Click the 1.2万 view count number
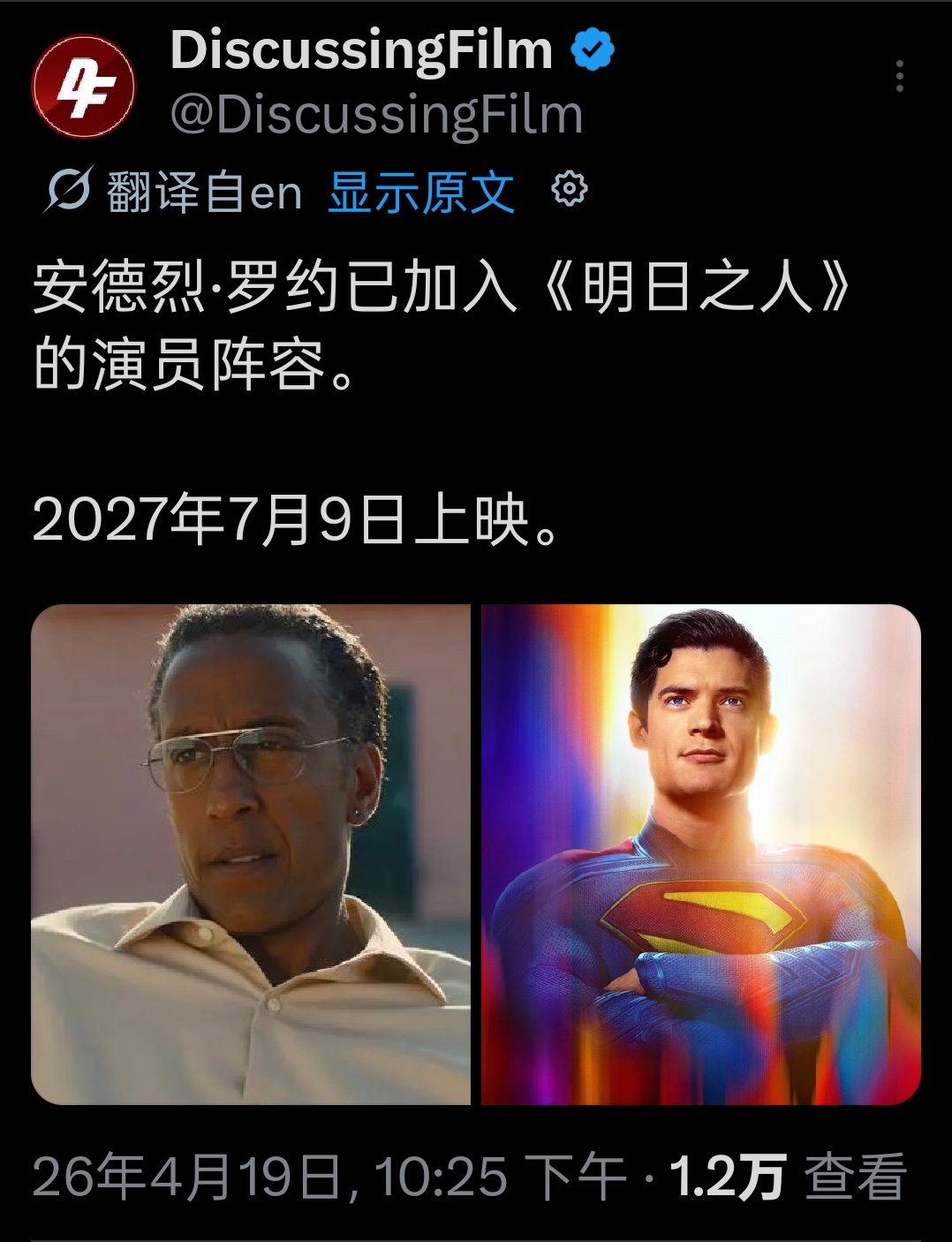This screenshot has width=952, height=1242. click(727, 1177)
